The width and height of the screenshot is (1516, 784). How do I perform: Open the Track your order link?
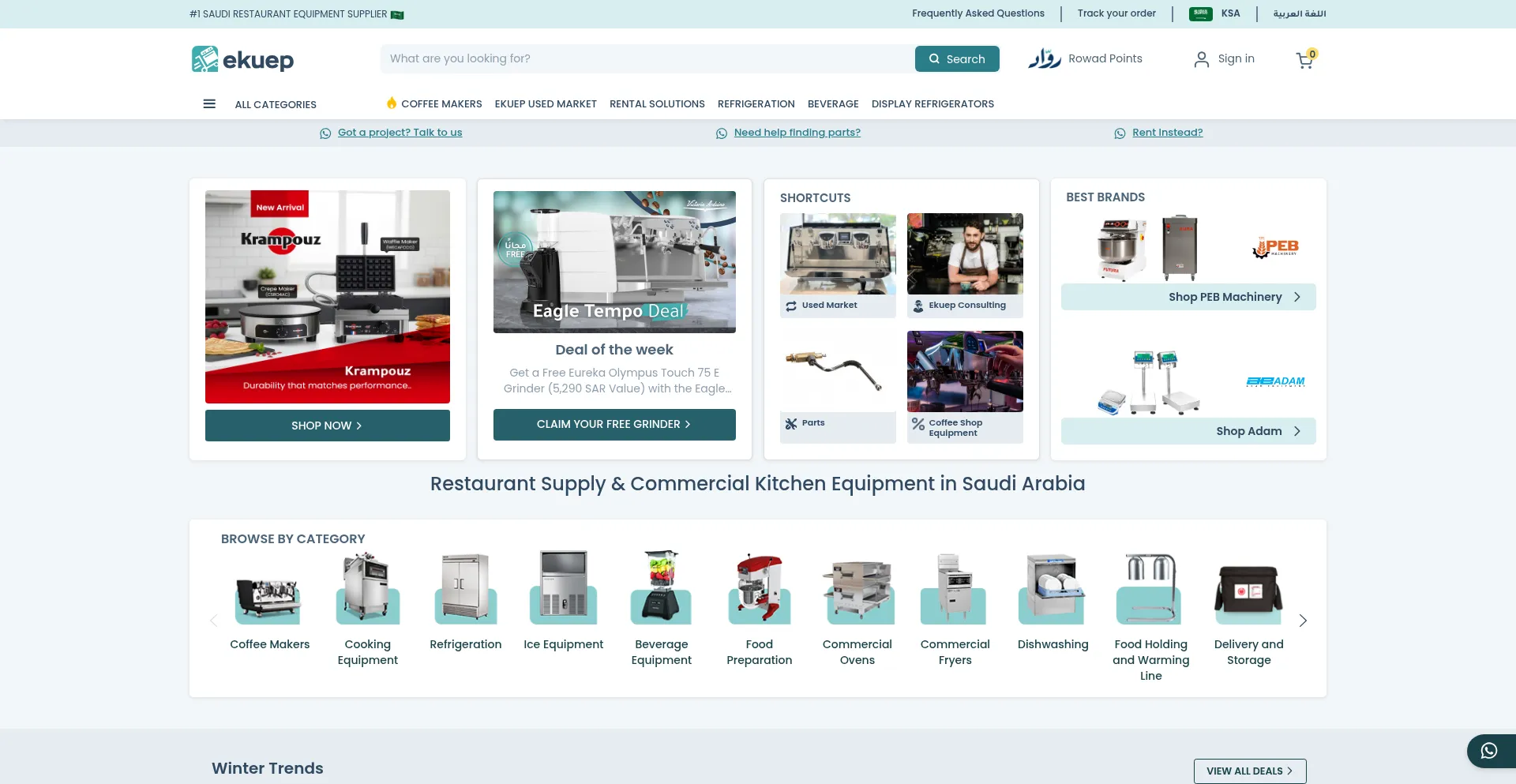coord(1116,13)
